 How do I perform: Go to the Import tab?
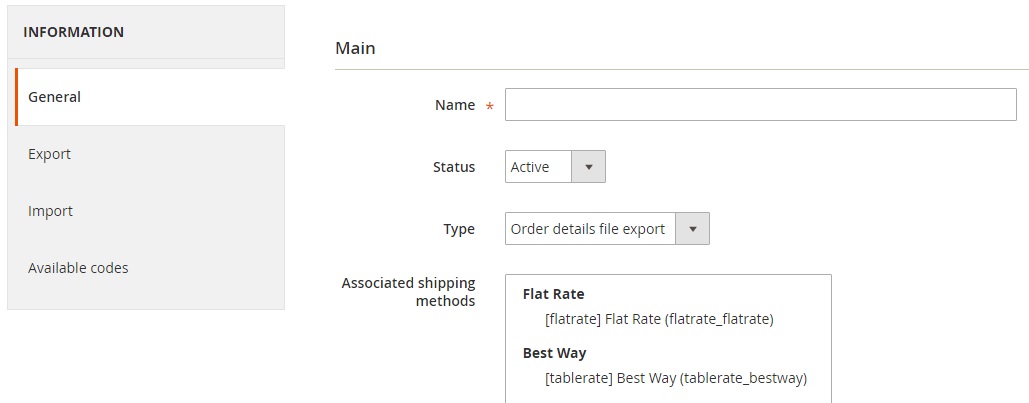pyautogui.click(x=150, y=211)
